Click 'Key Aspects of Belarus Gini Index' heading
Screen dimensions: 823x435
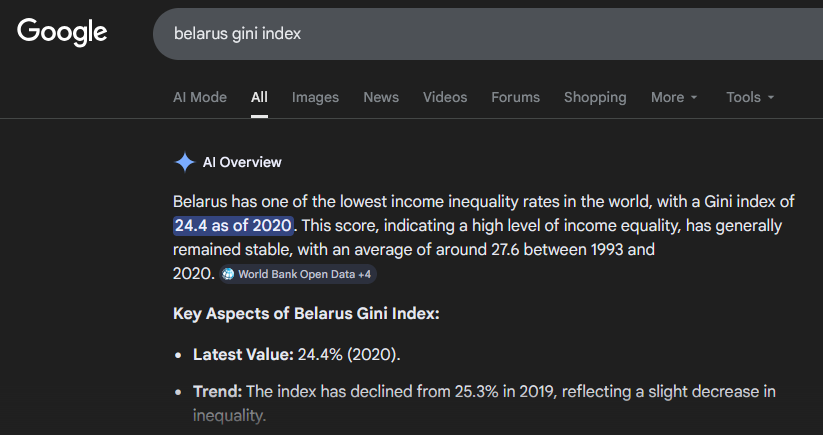[306, 314]
